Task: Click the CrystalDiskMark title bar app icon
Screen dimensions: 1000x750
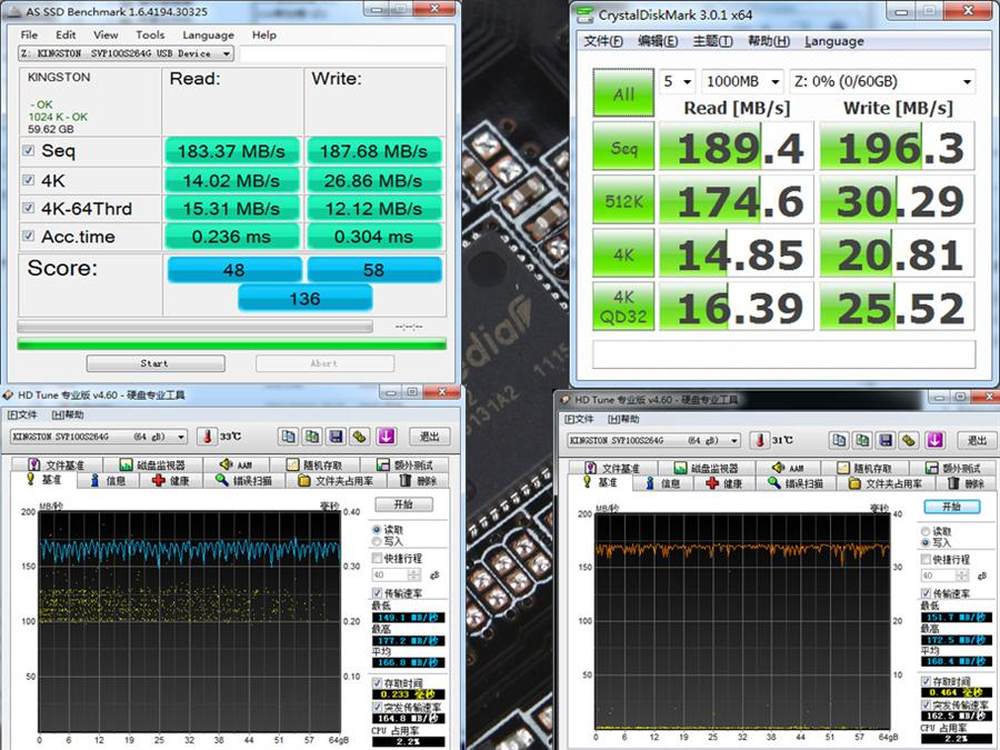Action: point(584,14)
